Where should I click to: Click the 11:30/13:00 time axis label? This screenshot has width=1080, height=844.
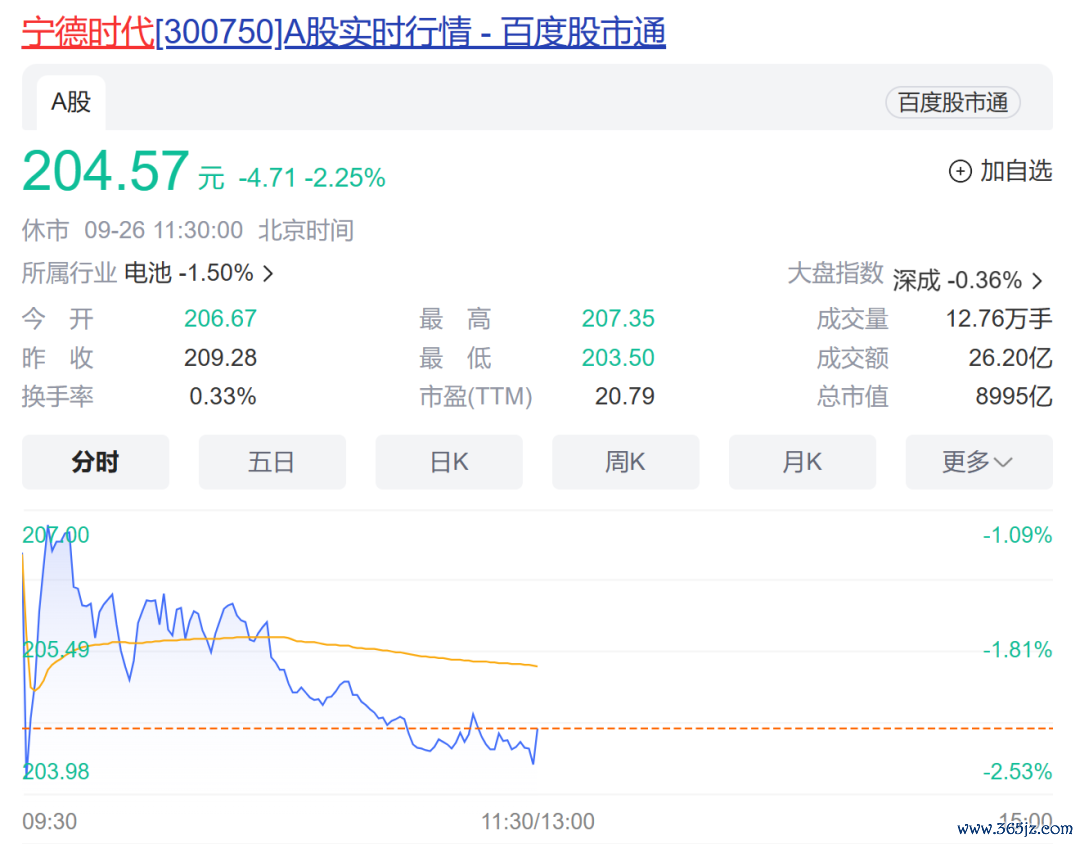tap(537, 821)
